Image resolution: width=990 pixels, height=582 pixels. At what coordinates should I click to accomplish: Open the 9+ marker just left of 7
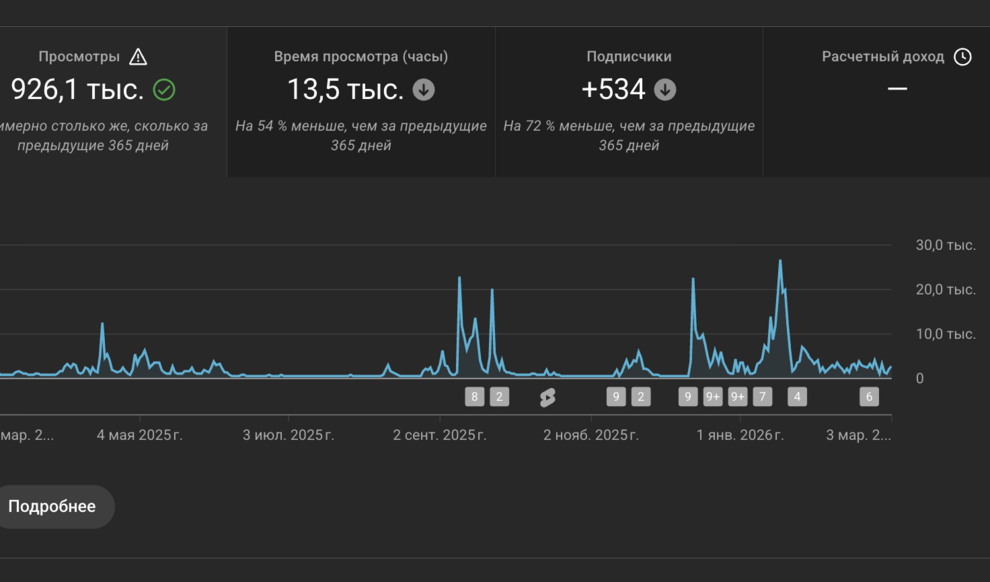(738, 397)
